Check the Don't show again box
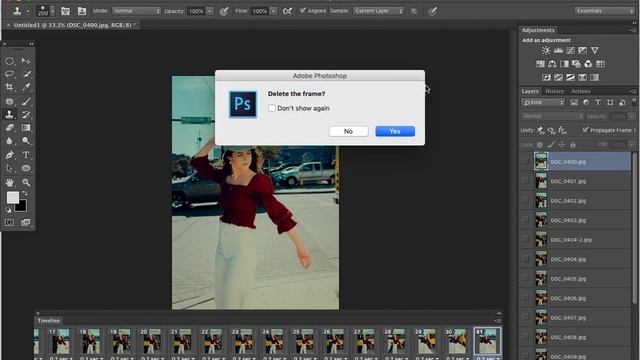640x360 pixels. pos(272,108)
